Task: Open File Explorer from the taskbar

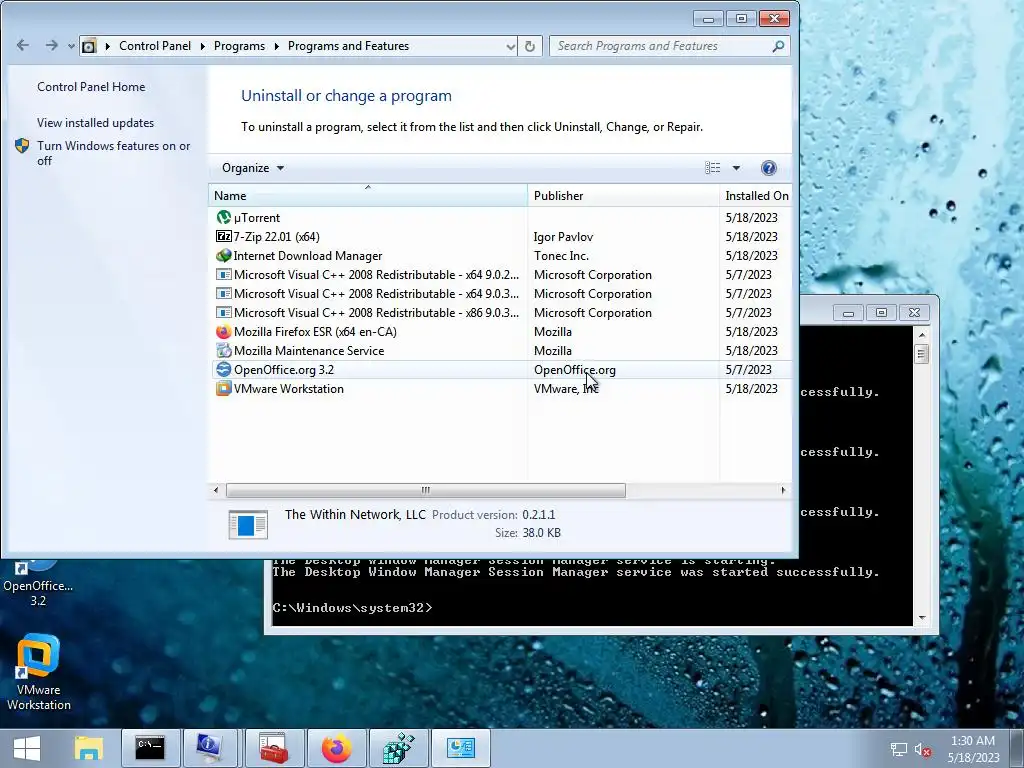Action: [89, 748]
